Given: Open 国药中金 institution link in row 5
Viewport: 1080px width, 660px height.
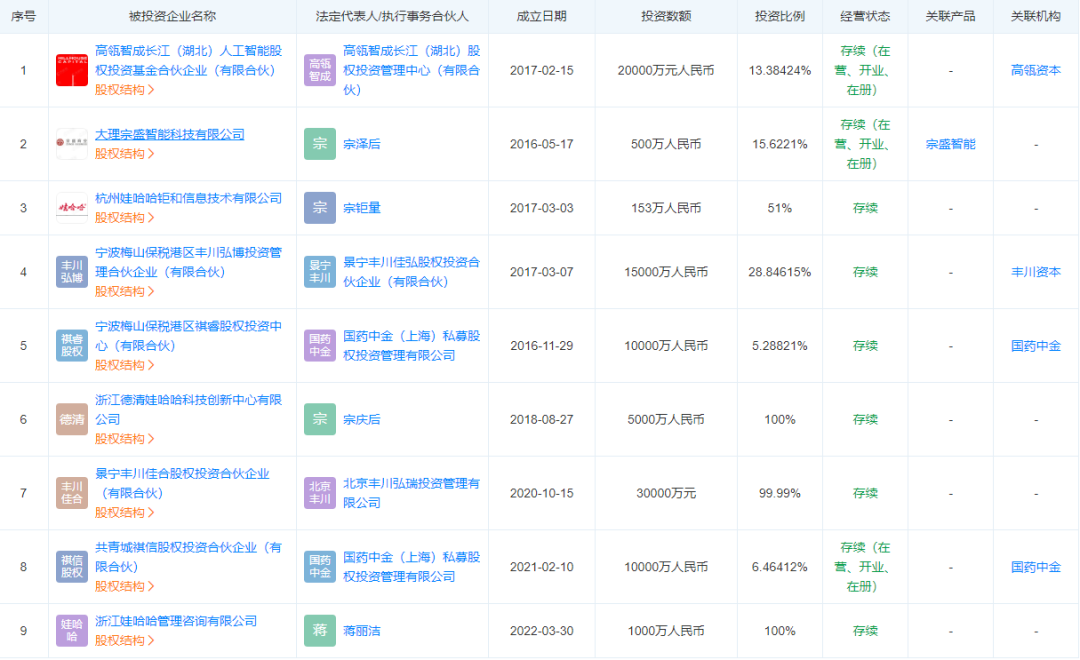Looking at the screenshot, I should pos(1036,346).
